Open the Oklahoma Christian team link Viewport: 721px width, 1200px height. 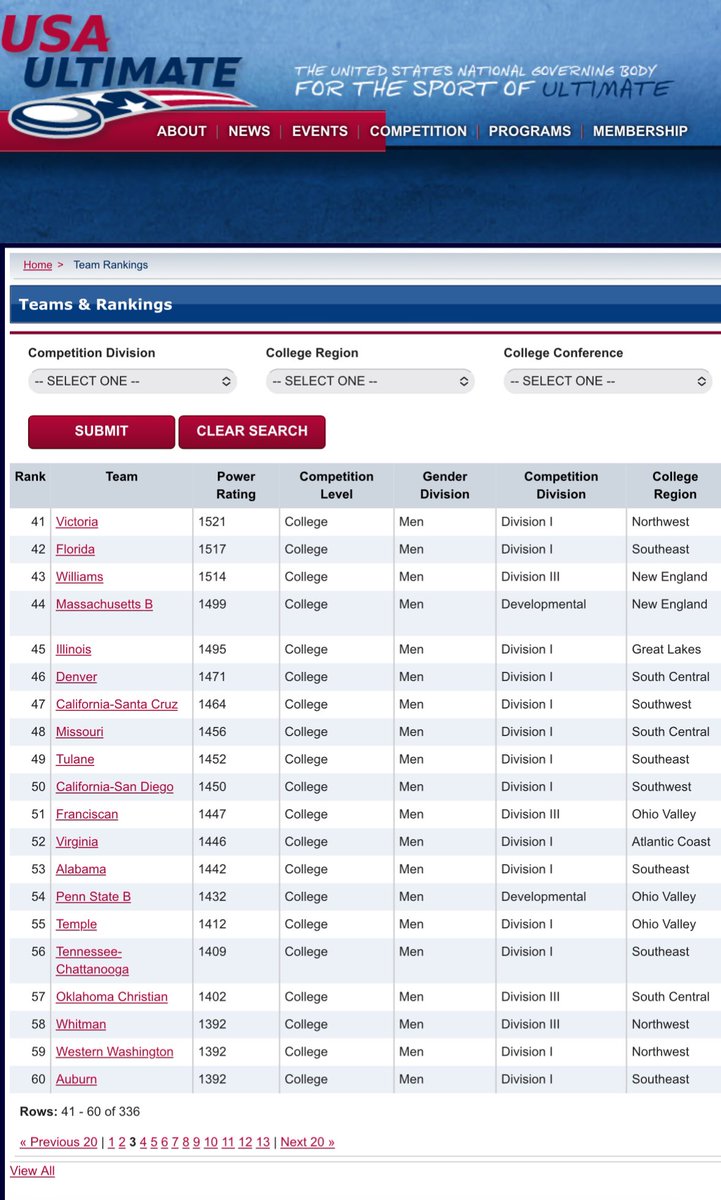(112, 997)
